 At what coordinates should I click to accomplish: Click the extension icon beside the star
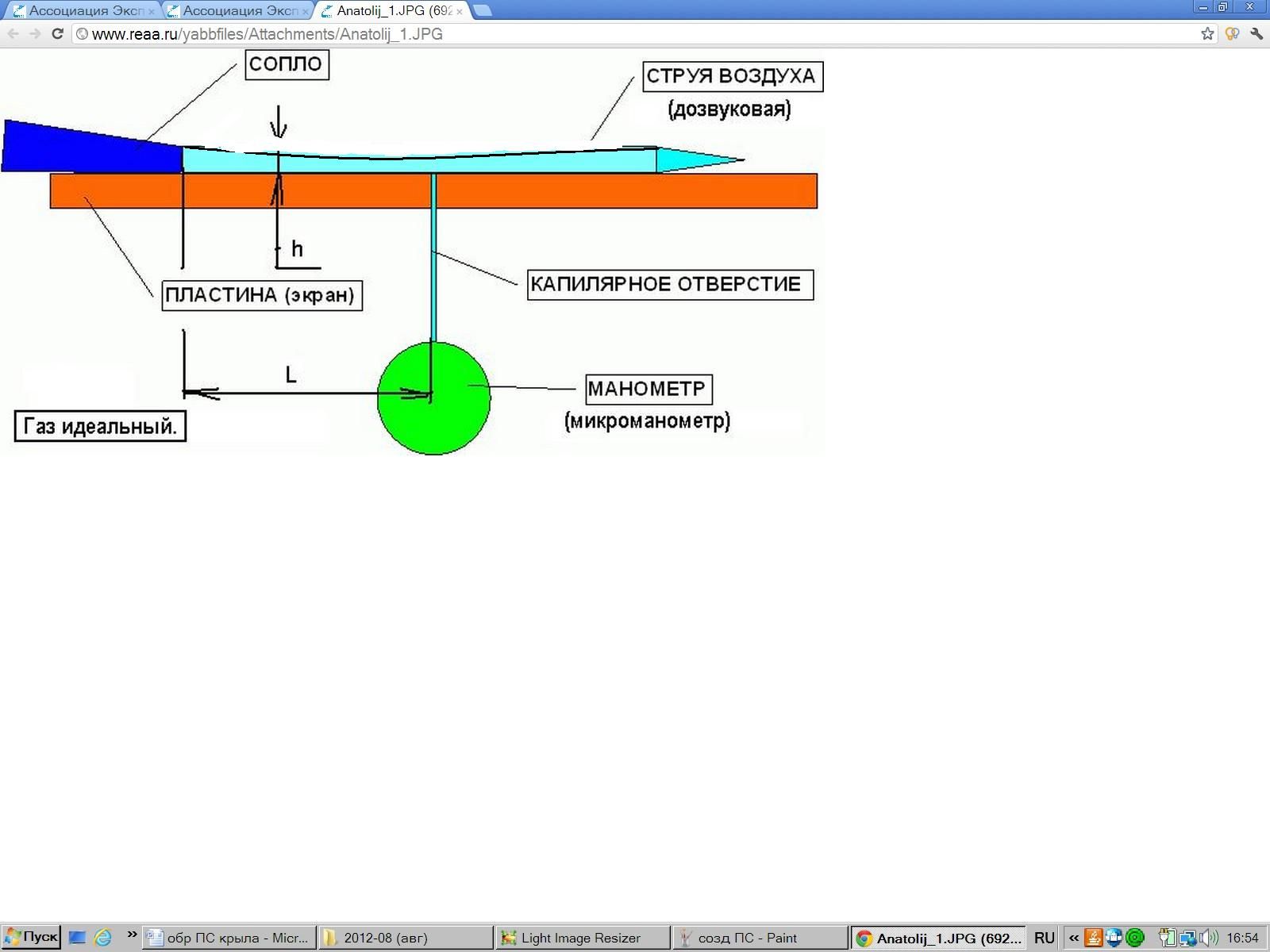coord(1232,33)
